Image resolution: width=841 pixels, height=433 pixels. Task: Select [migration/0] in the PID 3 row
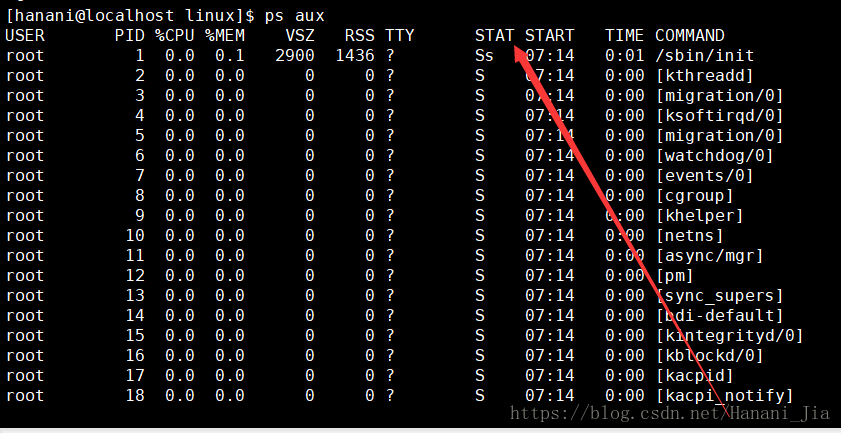pos(720,96)
